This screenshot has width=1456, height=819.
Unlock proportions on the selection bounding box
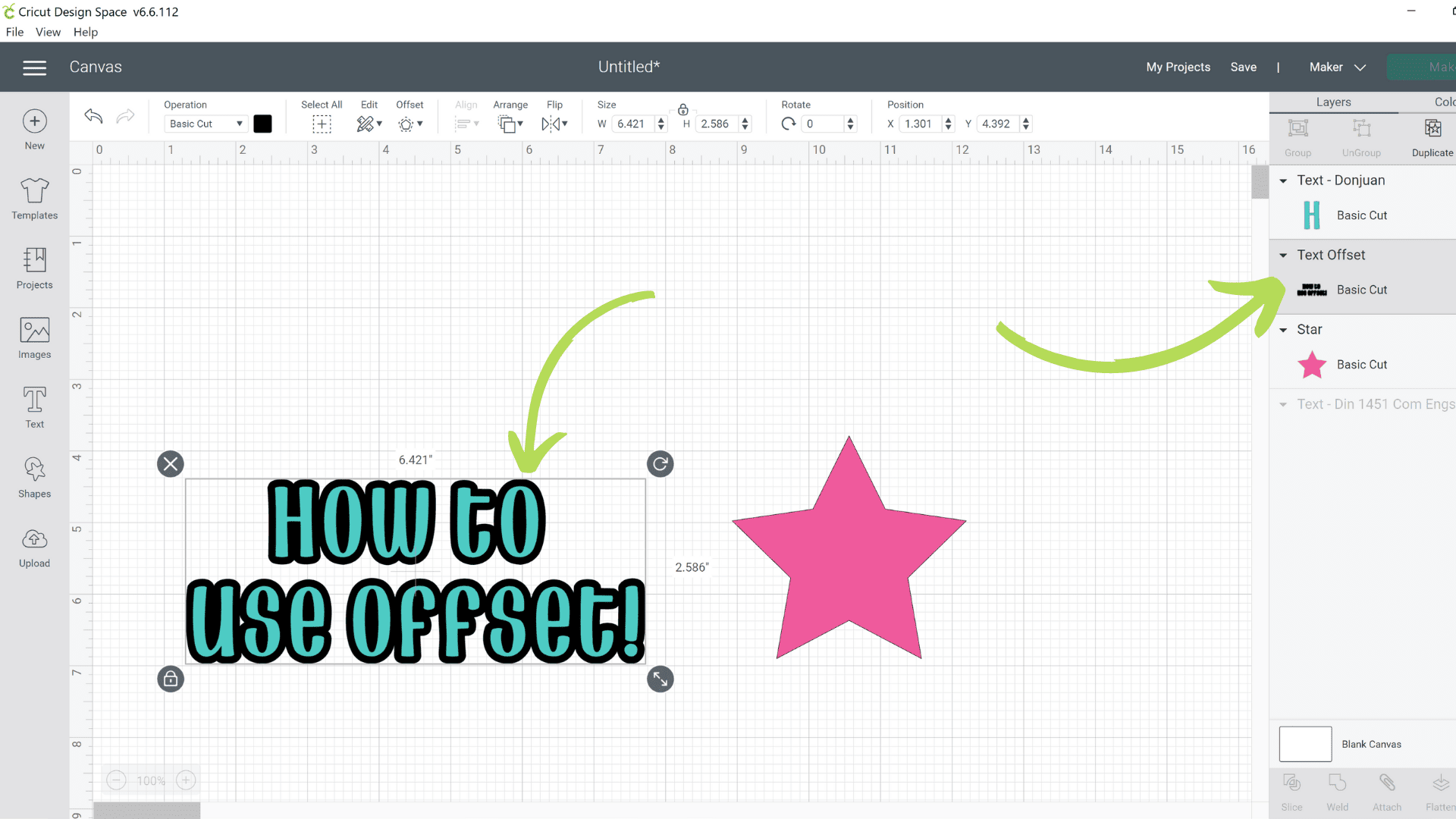170,679
